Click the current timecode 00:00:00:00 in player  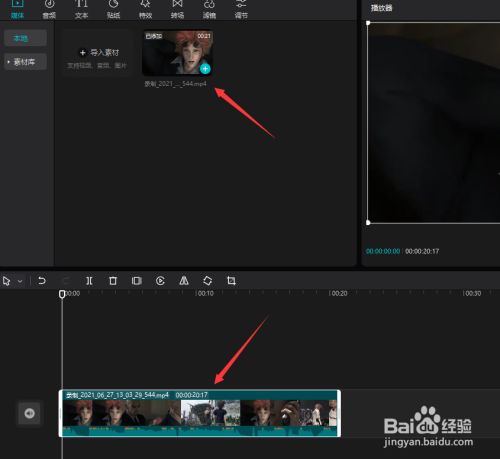(x=383, y=251)
